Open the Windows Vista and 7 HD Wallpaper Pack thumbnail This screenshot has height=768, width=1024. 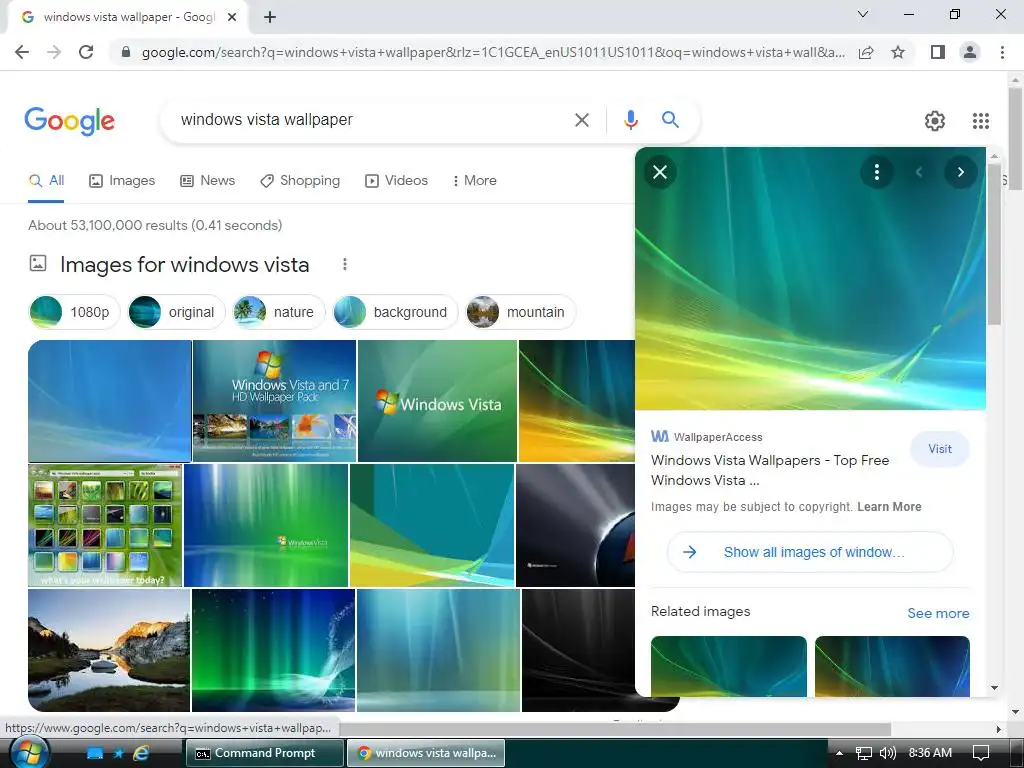coord(274,401)
